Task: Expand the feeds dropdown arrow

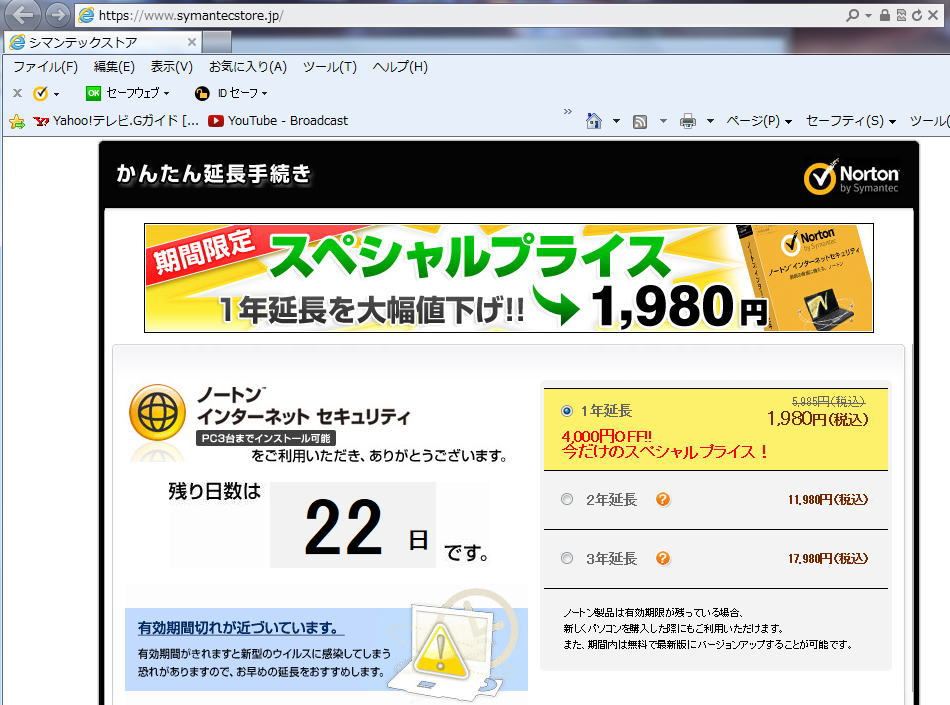Action: click(x=663, y=121)
